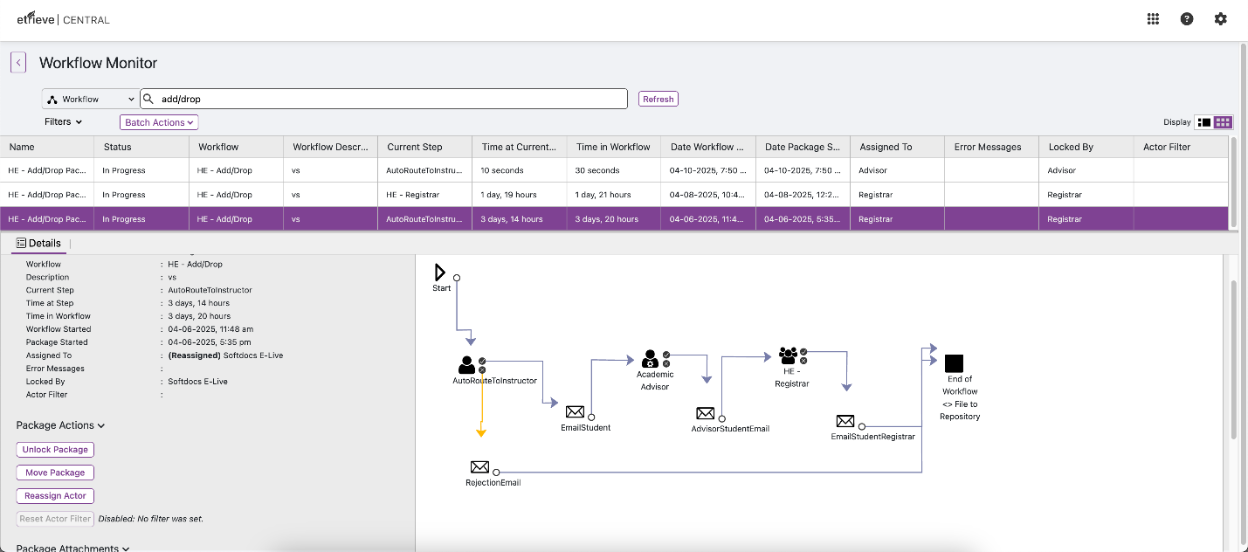
Task: Click the '04-06-2025, 11:48 am' workflow started value
Action: (x=211, y=329)
